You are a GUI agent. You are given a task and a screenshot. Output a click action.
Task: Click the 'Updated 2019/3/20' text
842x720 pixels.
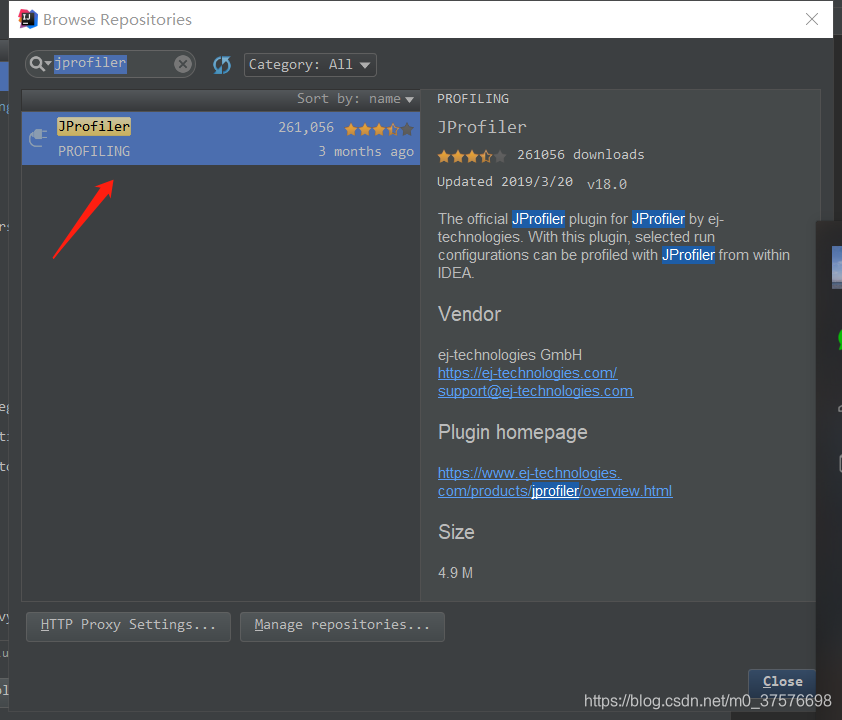coord(505,181)
